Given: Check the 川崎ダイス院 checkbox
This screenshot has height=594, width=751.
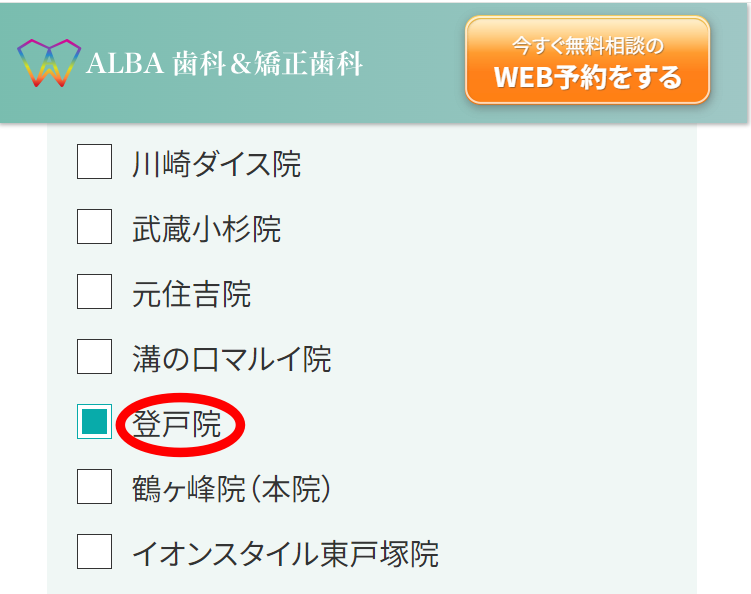Looking at the screenshot, I should (x=94, y=161).
